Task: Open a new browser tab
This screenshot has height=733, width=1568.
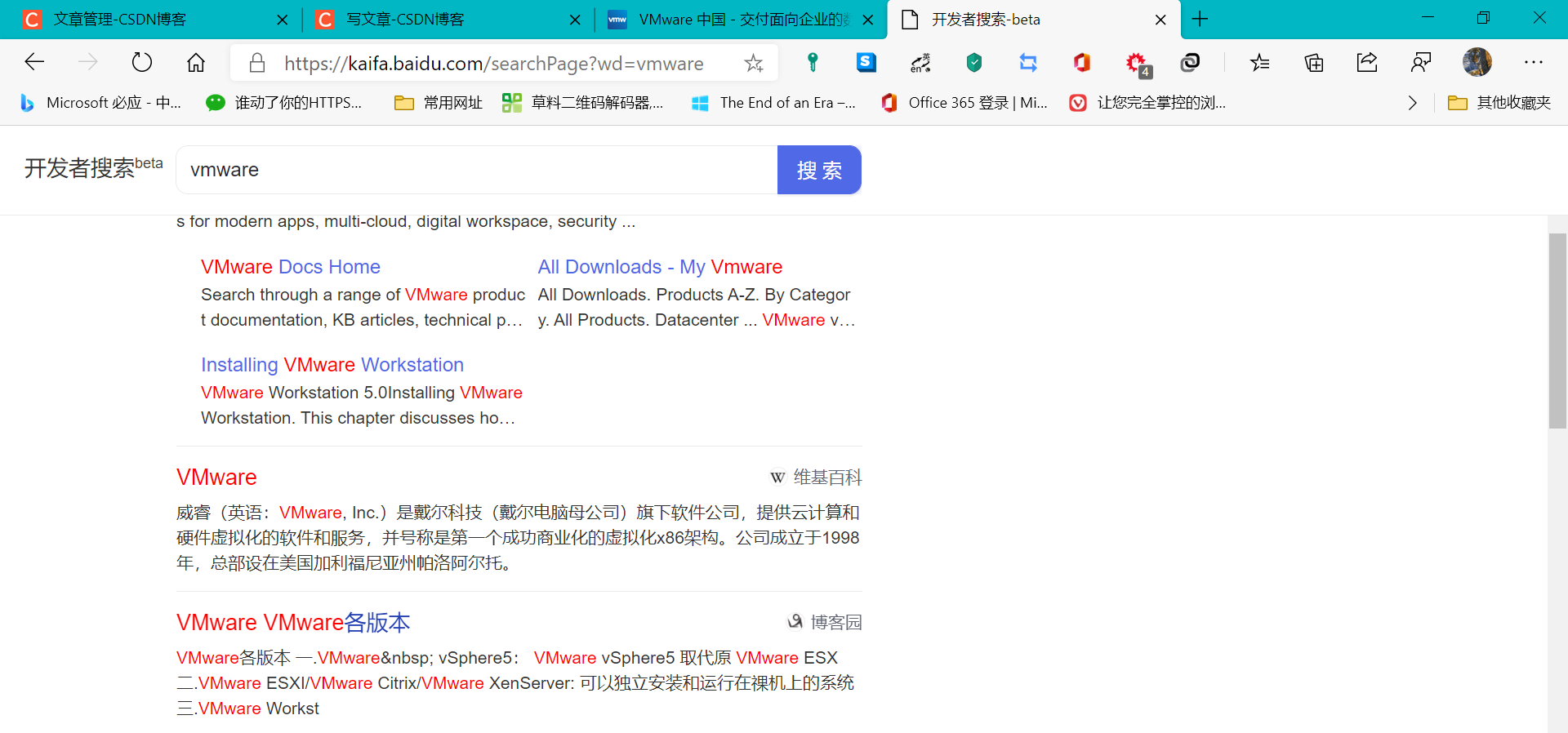Action: (1200, 19)
